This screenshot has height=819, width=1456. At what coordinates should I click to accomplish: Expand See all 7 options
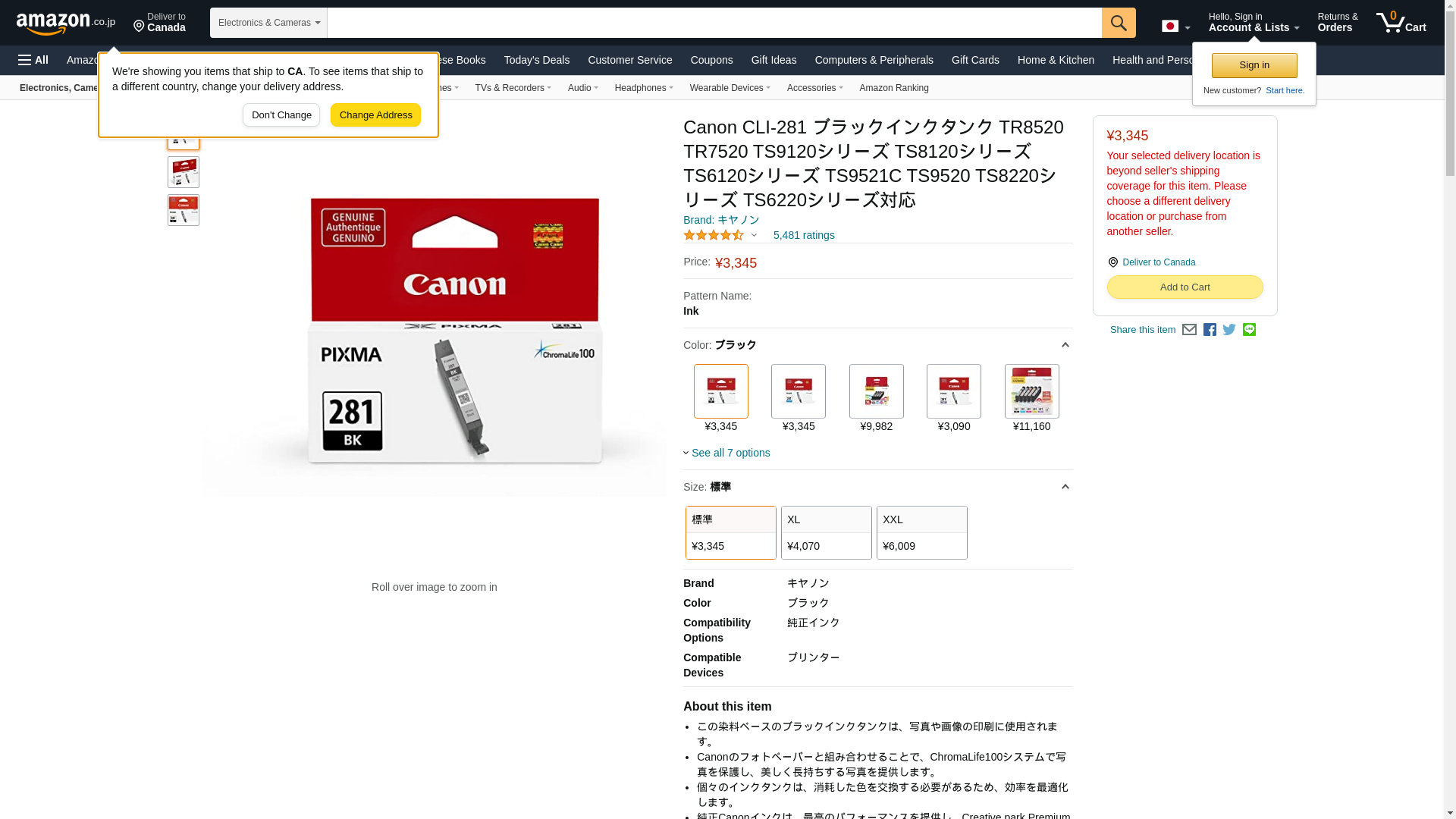pyautogui.click(x=730, y=453)
